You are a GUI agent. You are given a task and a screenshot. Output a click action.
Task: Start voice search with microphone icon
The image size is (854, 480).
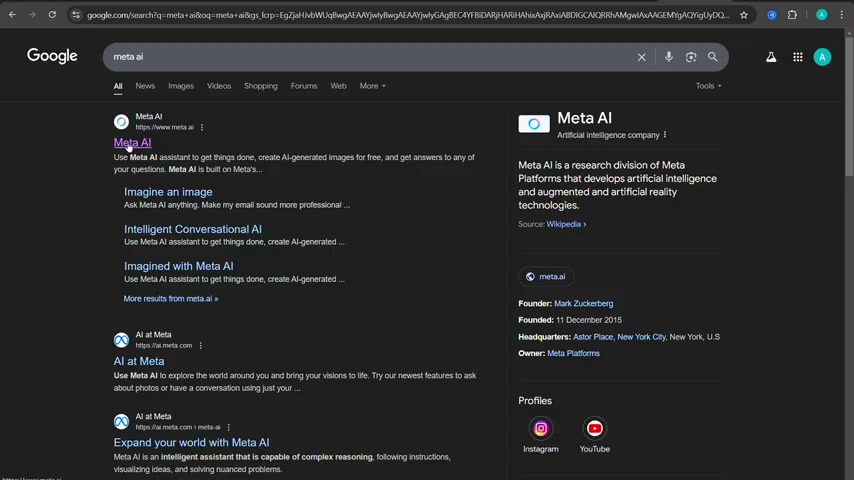pyautogui.click(x=669, y=57)
